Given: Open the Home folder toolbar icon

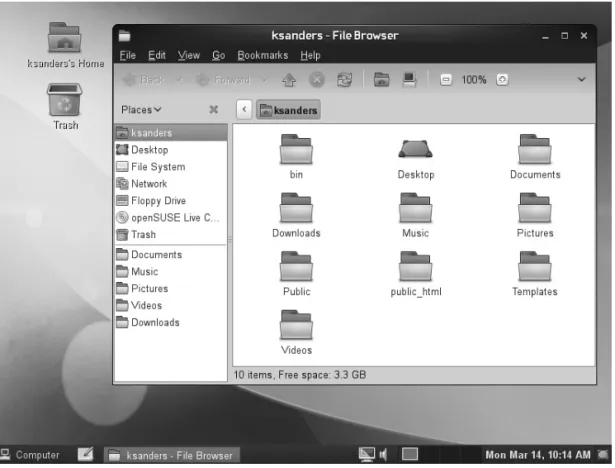Looking at the screenshot, I should tap(382, 80).
